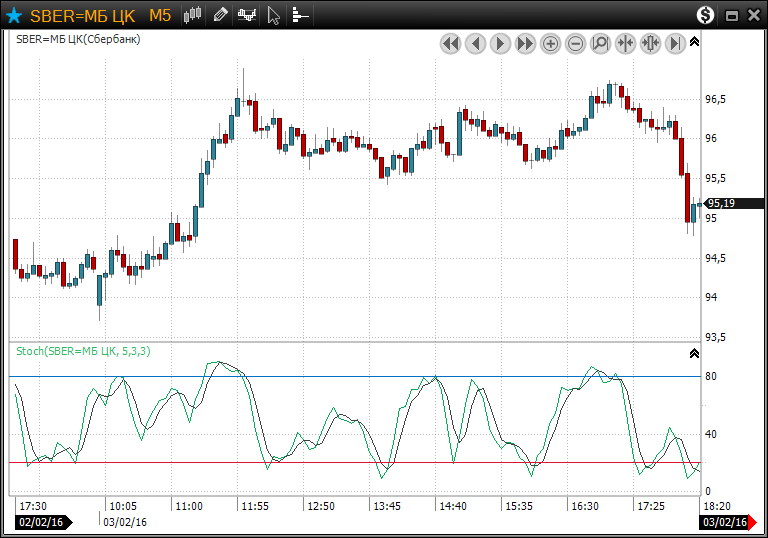Click the dollar sign icon
The height and width of the screenshot is (538, 768).
(x=706, y=15)
